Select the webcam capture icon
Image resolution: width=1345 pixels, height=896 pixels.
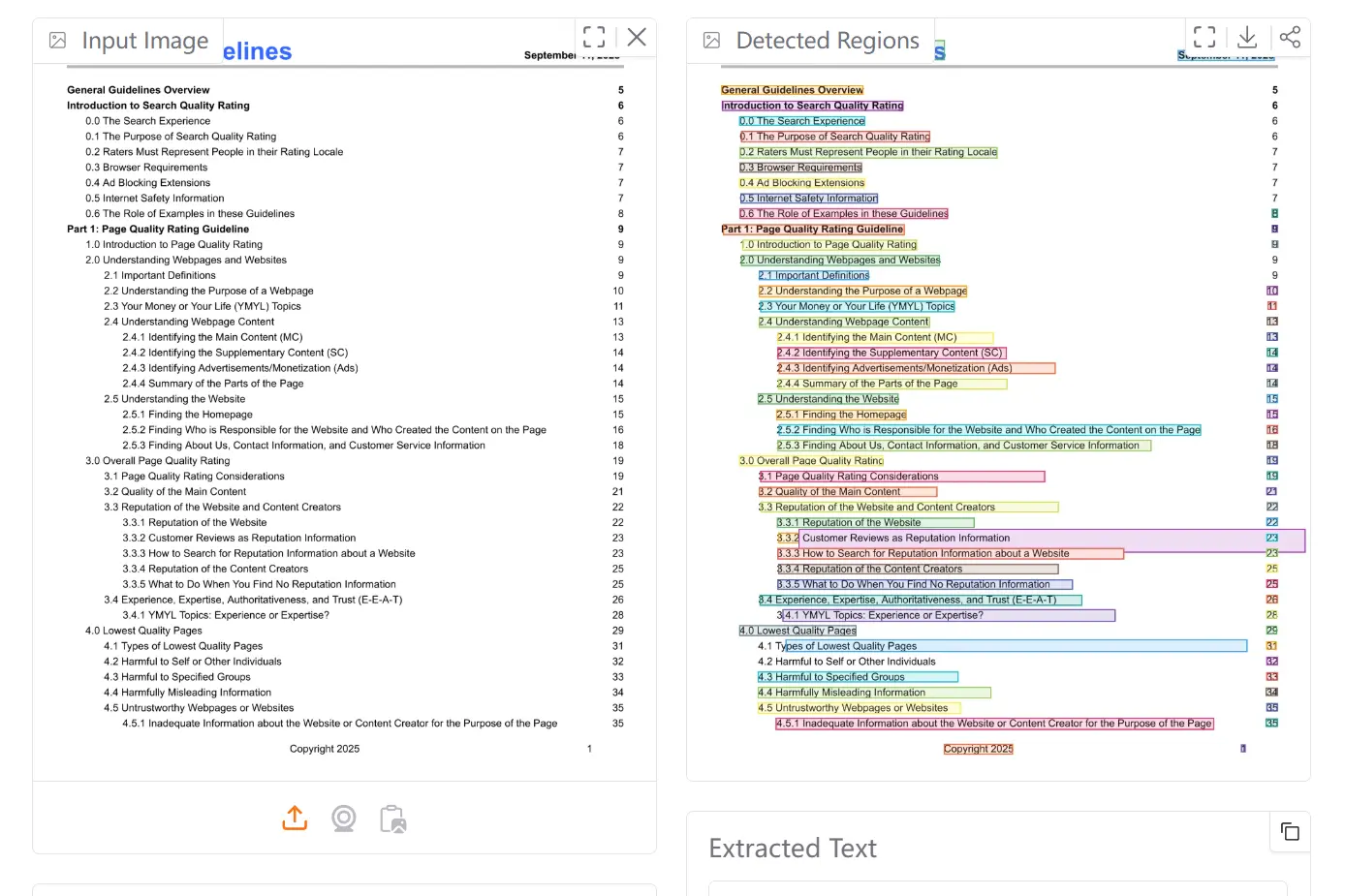click(344, 819)
